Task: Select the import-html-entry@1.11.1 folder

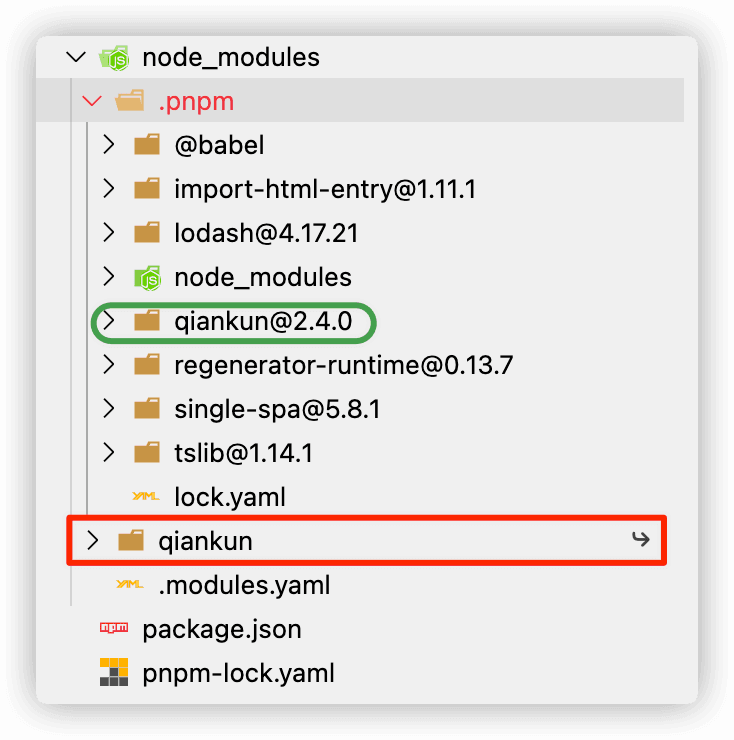Action: pos(296,189)
